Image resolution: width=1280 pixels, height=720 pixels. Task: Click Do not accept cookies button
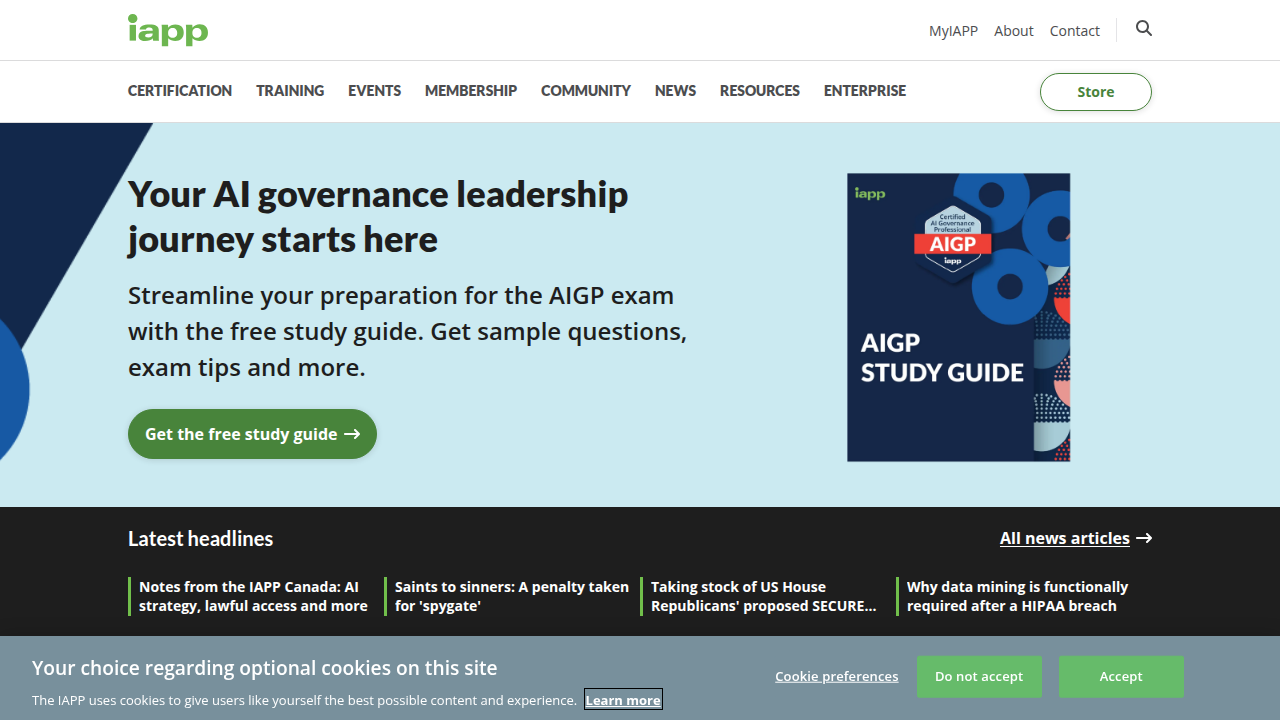coord(979,677)
